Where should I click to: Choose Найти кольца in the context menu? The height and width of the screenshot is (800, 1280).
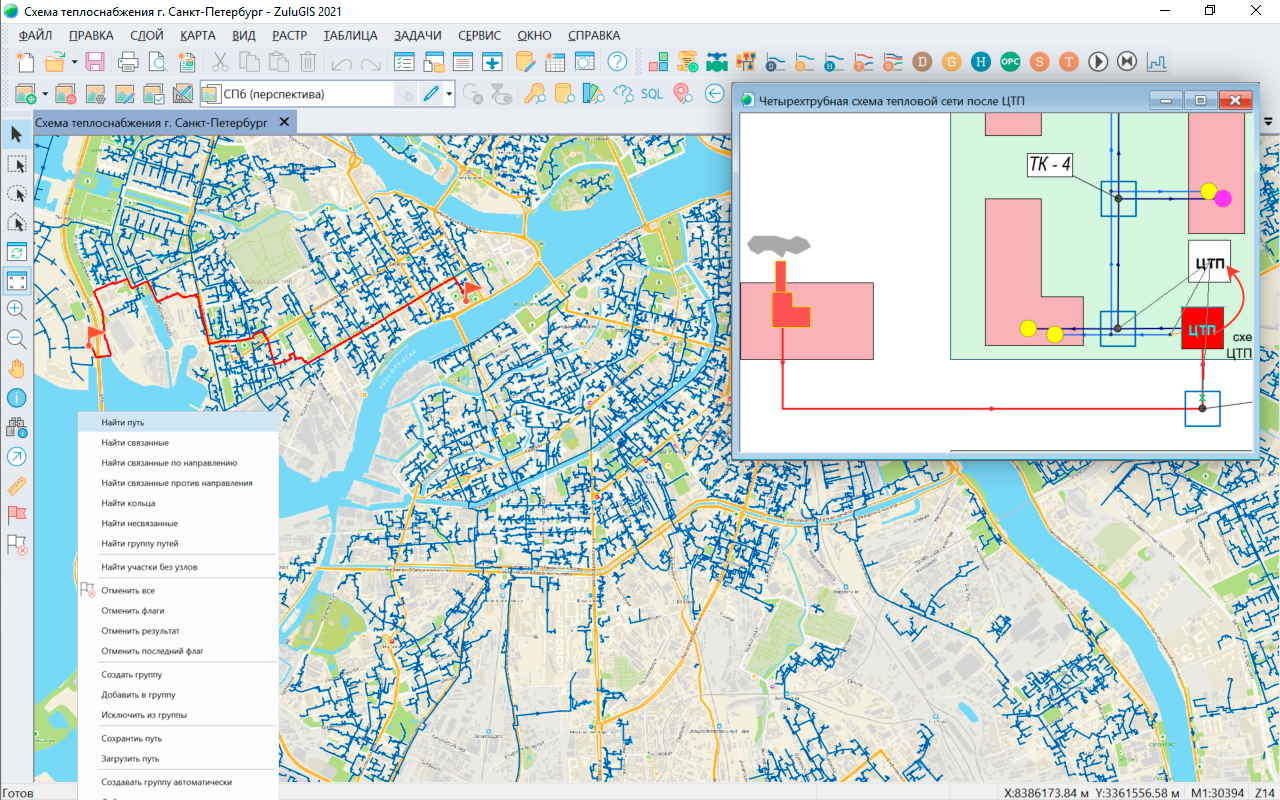pyautogui.click(x=128, y=503)
